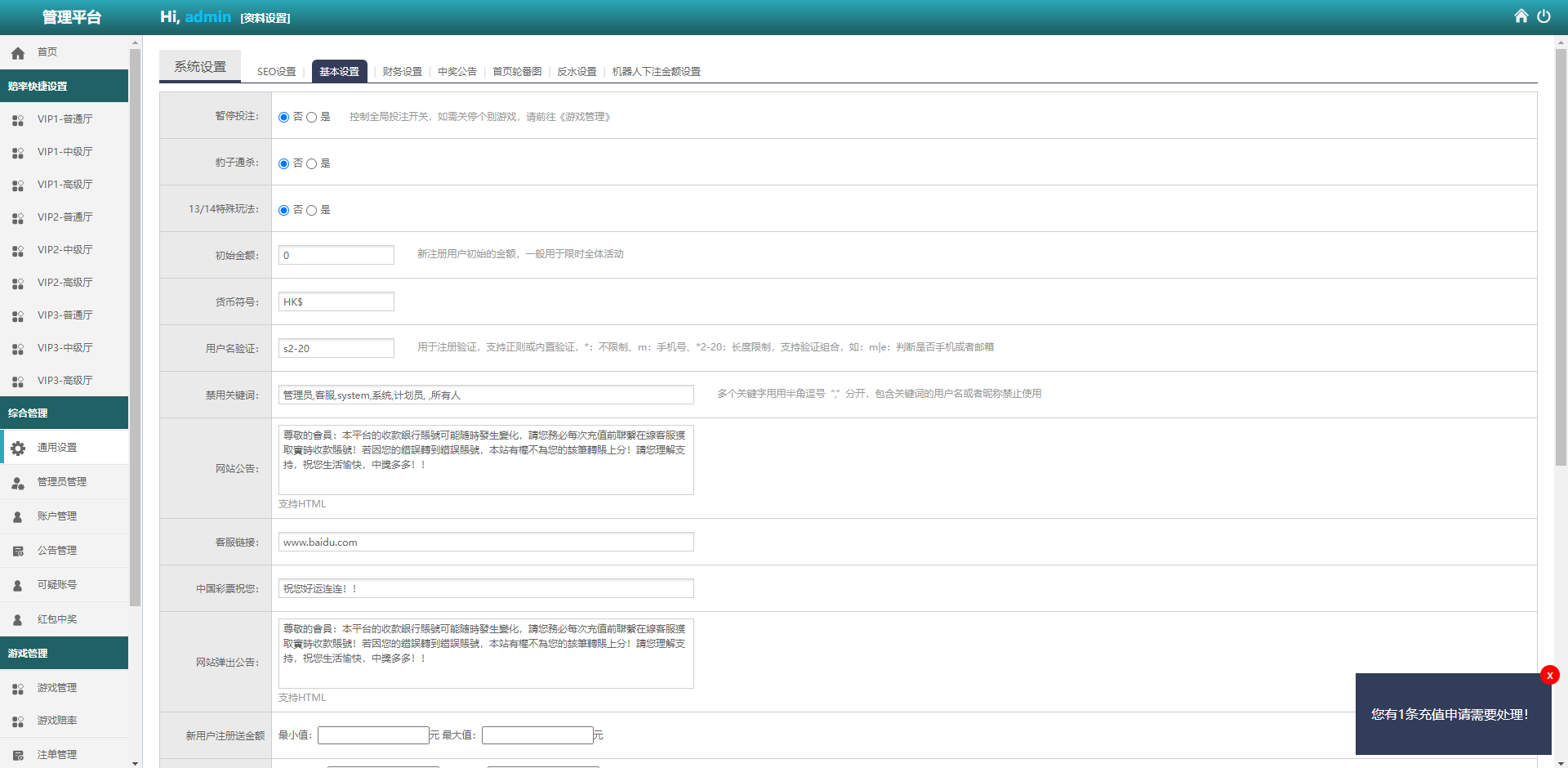1568x768 pixels.
Task: Click the gear icon beside 通用设置
Action: click(18, 448)
